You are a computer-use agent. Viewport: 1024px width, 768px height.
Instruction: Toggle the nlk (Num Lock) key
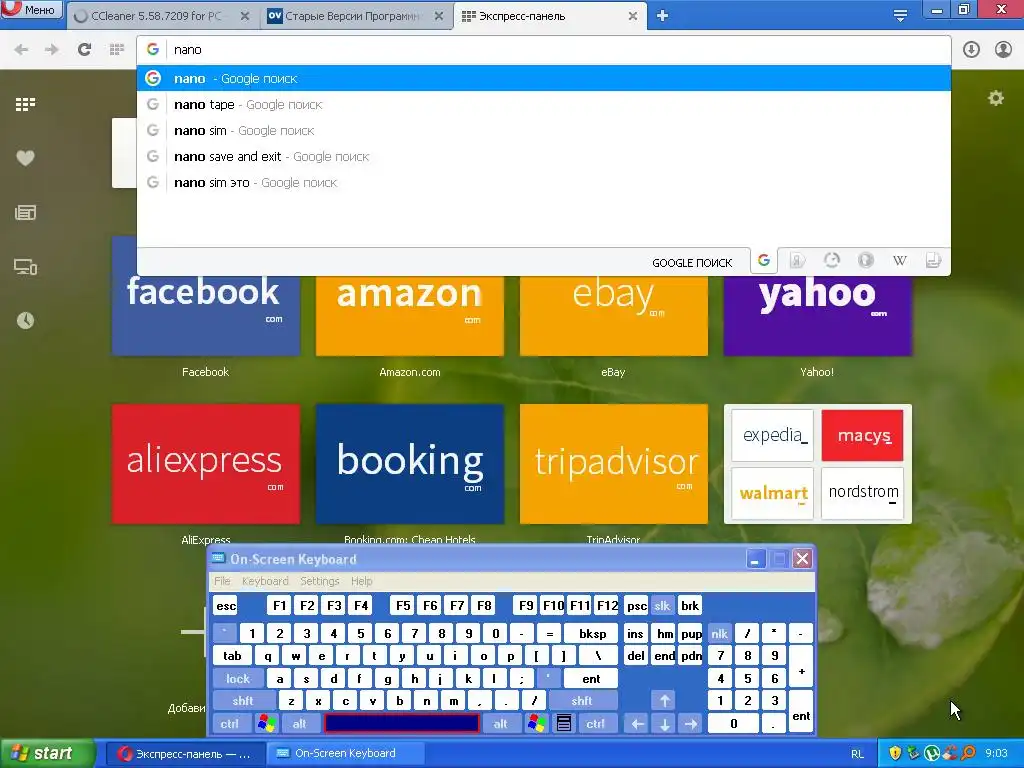click(719, 633)
